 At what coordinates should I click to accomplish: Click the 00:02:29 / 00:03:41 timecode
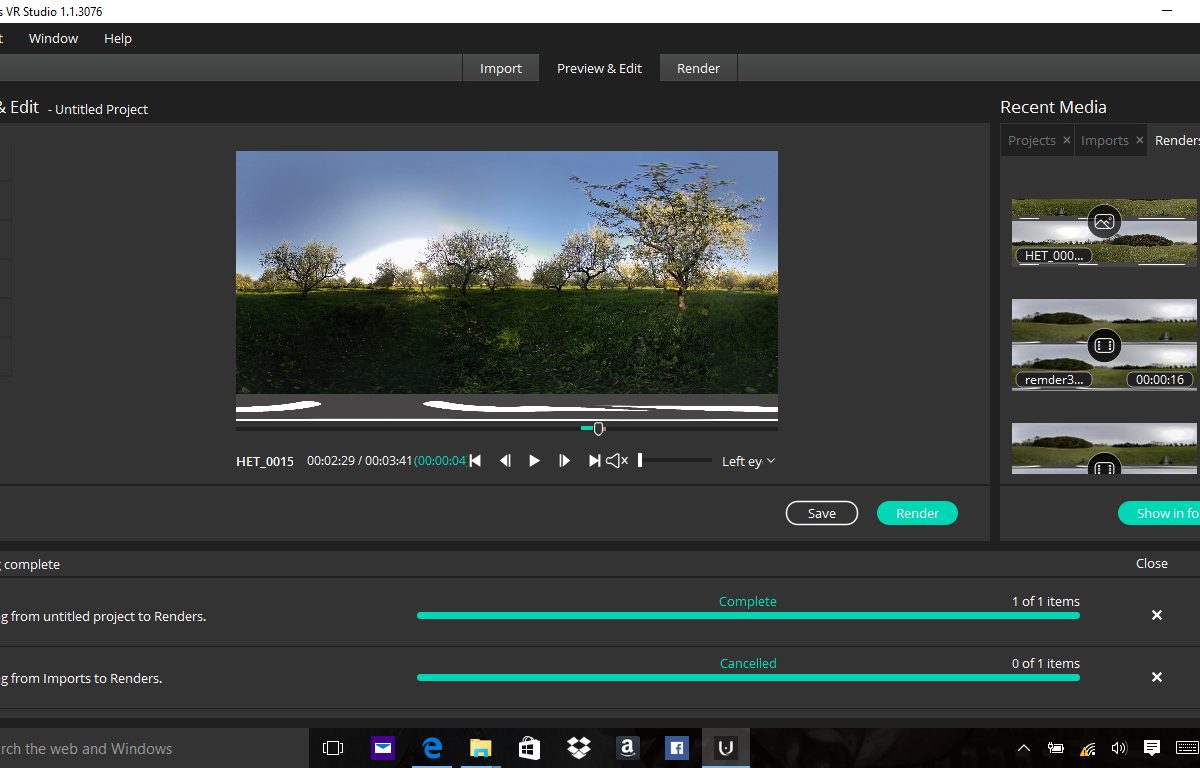coord(360,461)
